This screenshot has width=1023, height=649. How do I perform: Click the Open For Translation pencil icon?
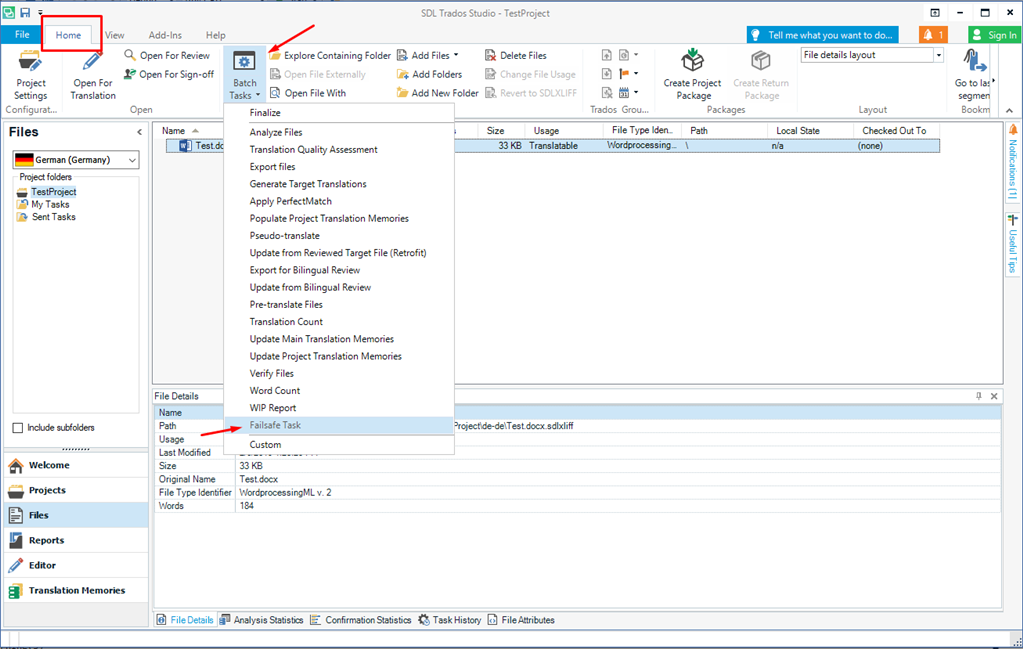point(92,60)
